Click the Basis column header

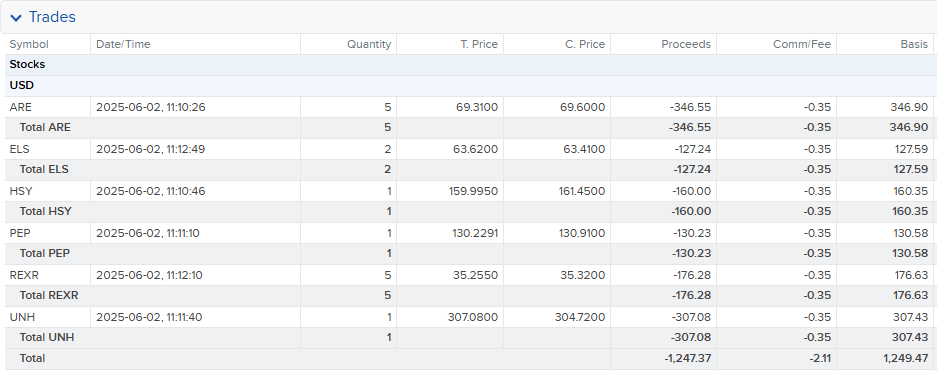pos(914,44)
